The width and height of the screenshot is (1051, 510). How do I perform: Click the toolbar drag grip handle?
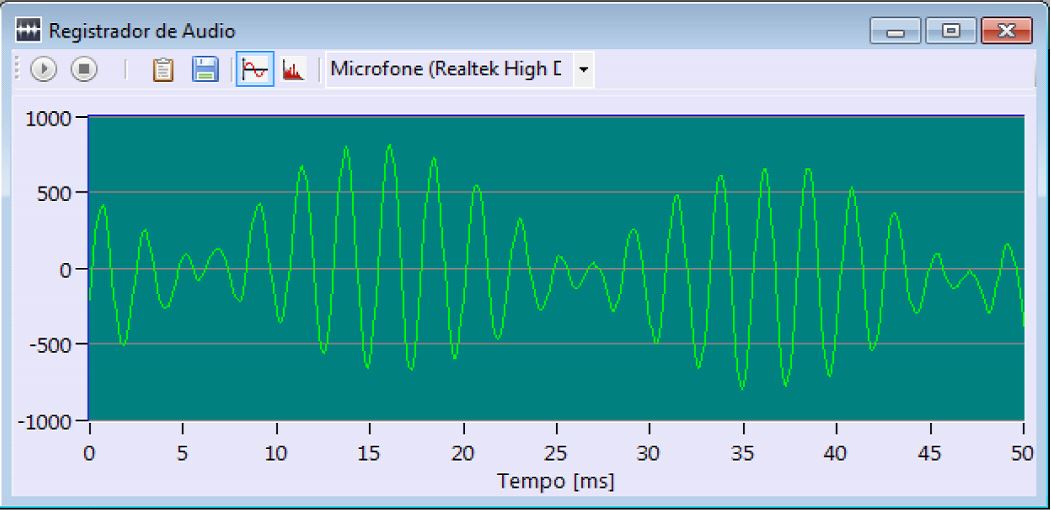pyautogui.click(x=17, y=69)
